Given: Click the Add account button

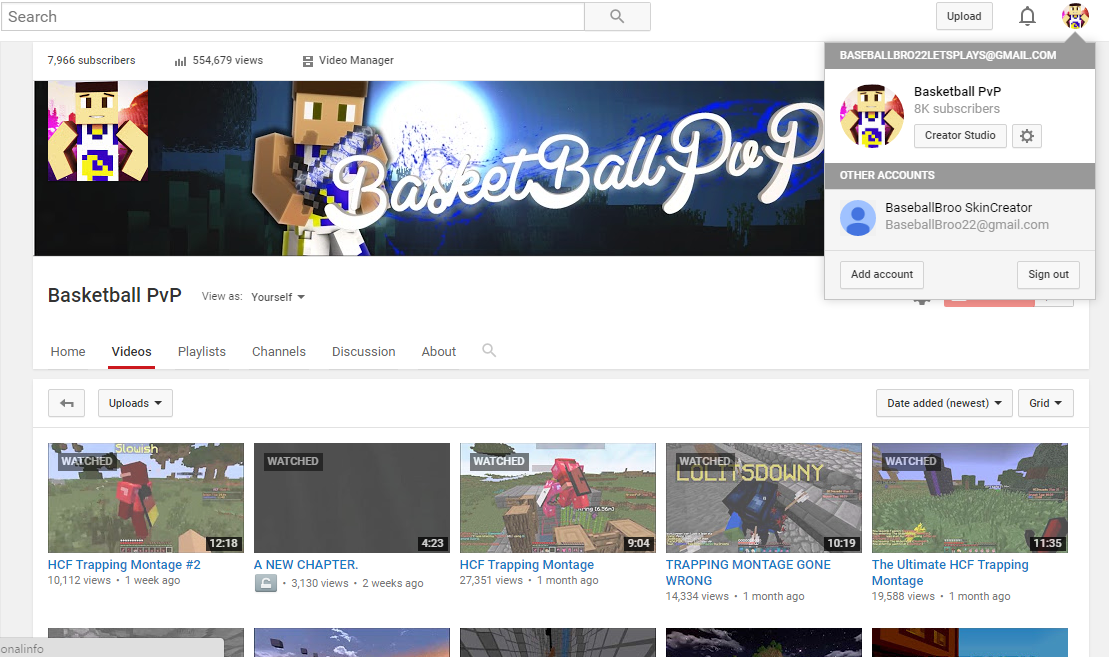Looking at the screenshot, I should (882, 274).
